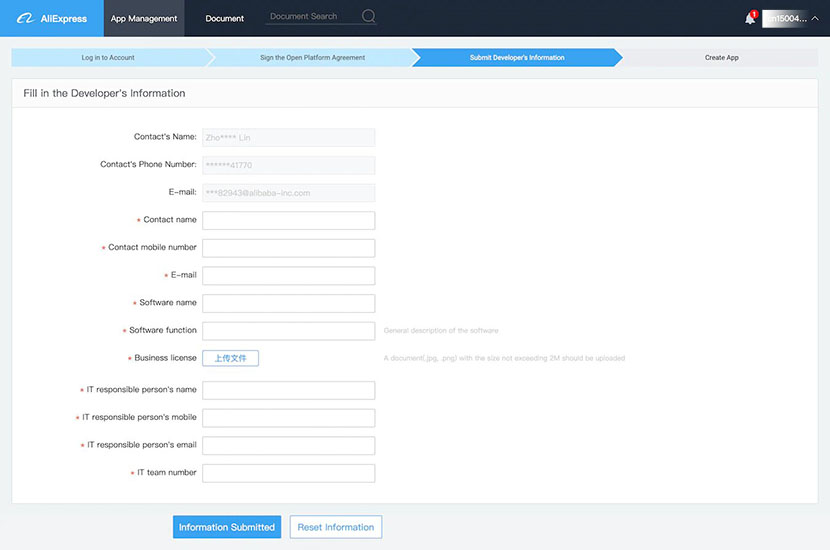This screenshot has height=550, width=830.
Task: Click the Information Submitted button
Action: coord(227,527)
